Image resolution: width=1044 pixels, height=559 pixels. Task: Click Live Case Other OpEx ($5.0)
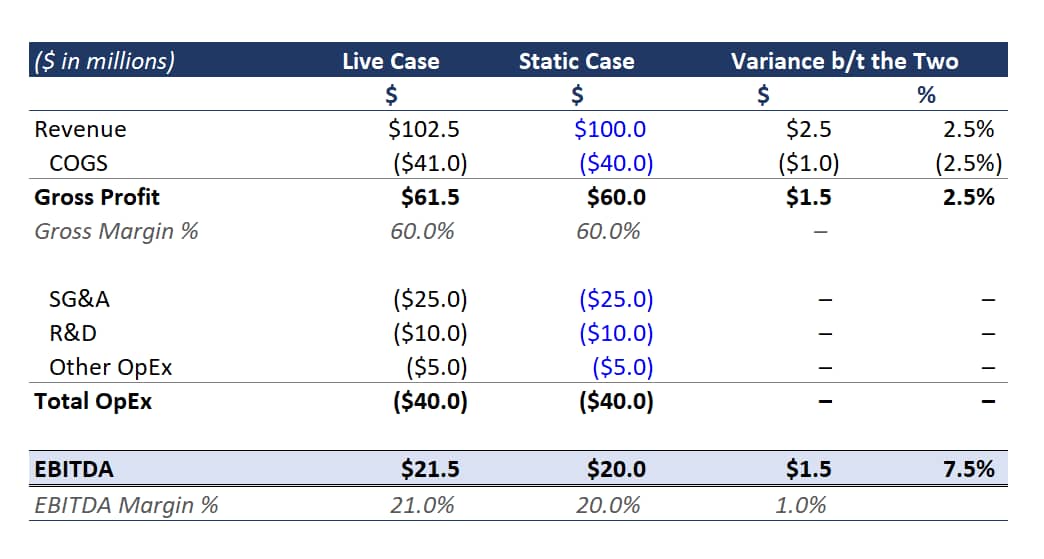437,367
